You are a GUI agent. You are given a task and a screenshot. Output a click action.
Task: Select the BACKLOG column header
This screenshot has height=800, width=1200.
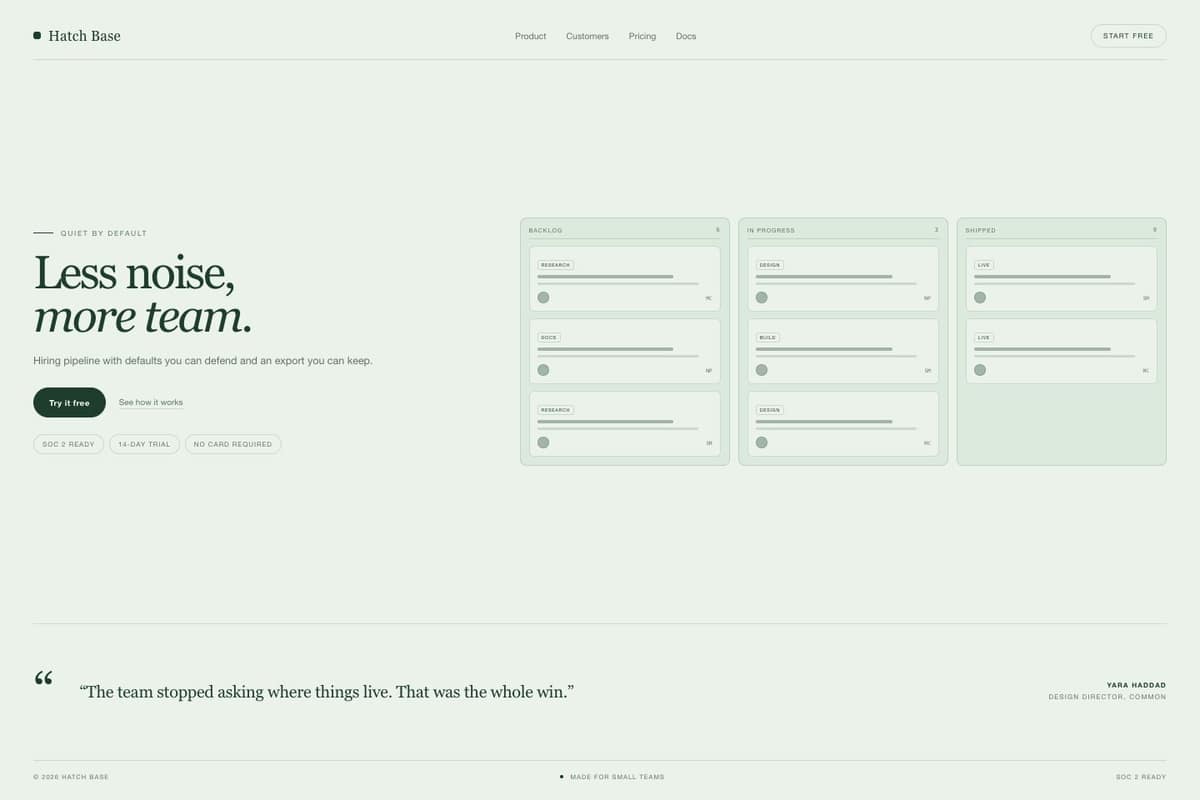point(546,230)
